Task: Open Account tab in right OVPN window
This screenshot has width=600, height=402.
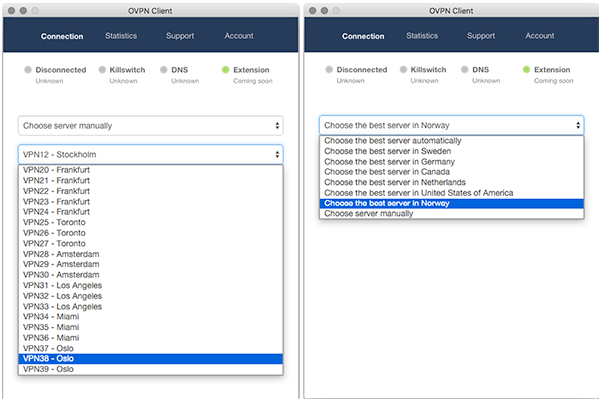Action: pos(540,36)
